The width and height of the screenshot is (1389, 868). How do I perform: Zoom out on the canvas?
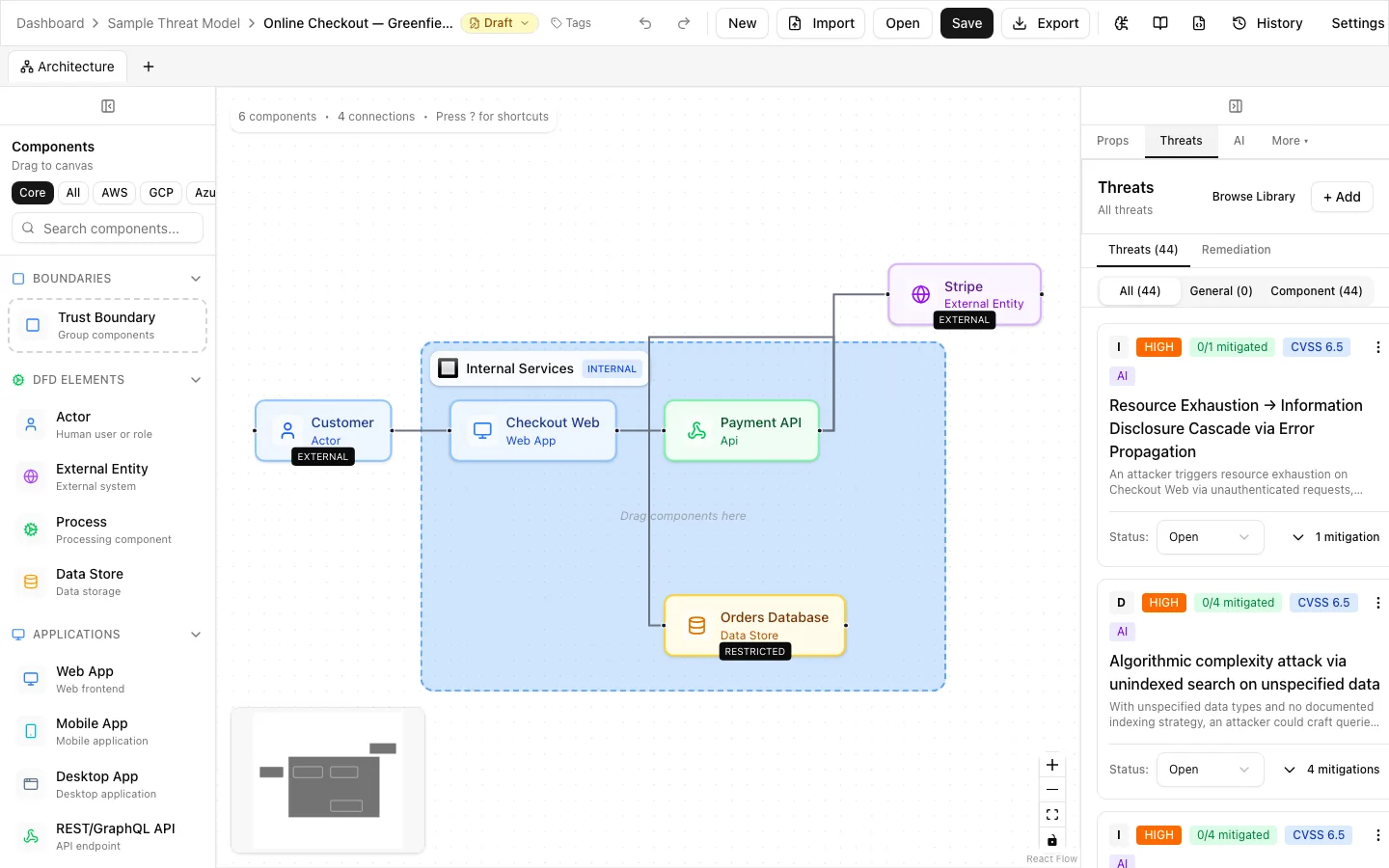(1052, 790)
